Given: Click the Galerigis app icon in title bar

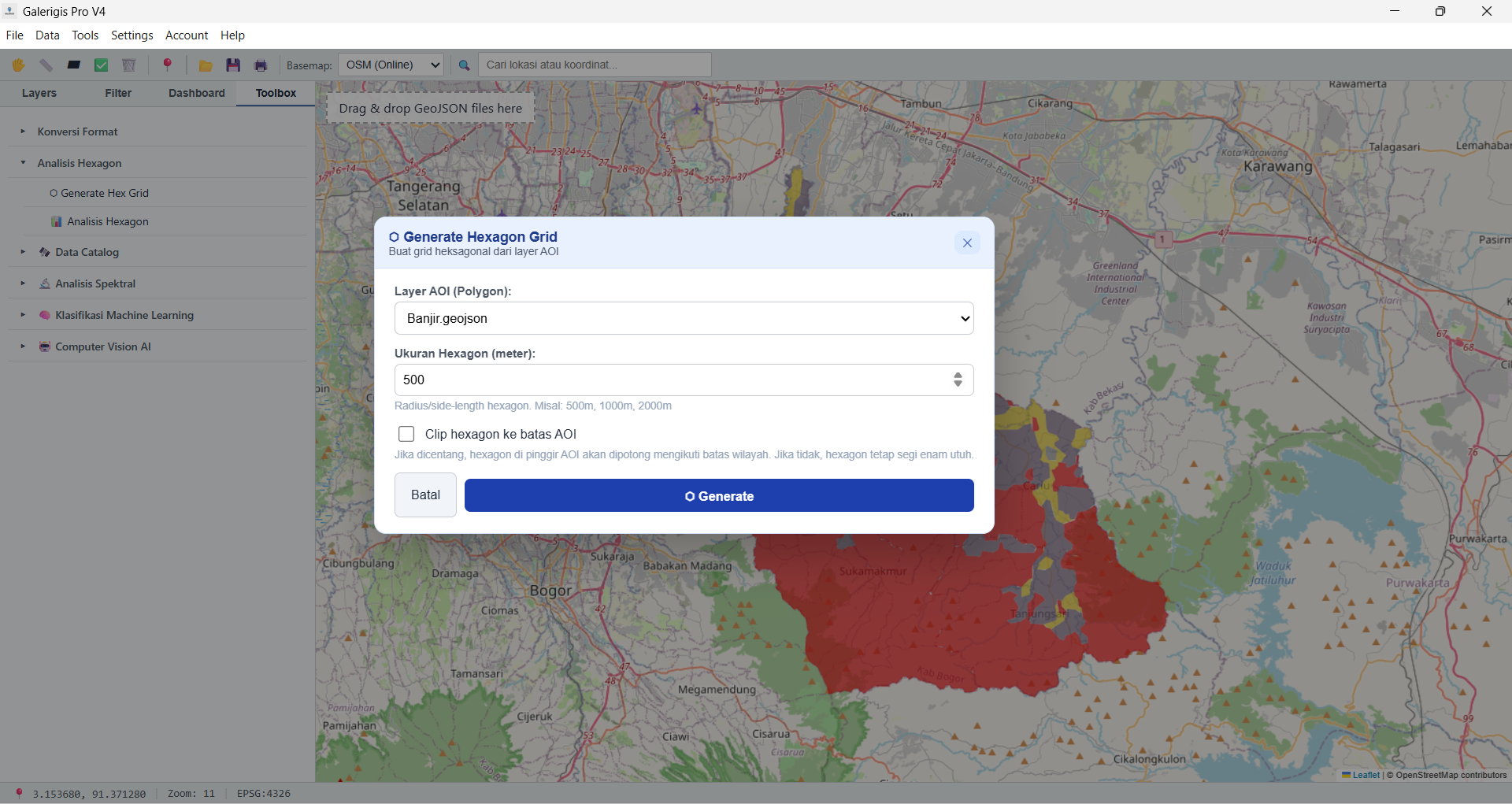Looking at the screenshot, I should point(10,11).
